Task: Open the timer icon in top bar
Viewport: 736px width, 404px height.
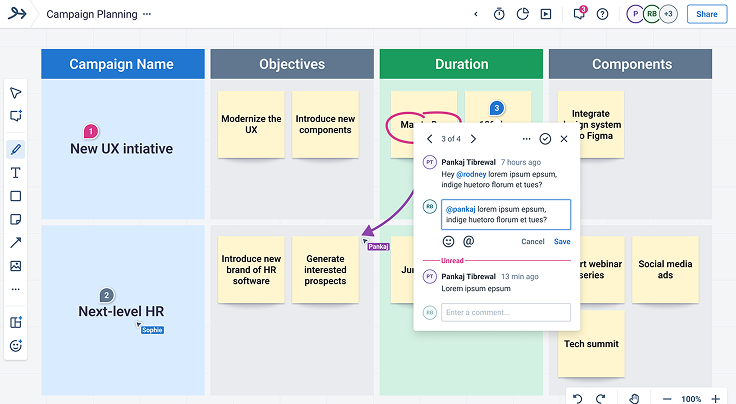Action: pos(499,14)
